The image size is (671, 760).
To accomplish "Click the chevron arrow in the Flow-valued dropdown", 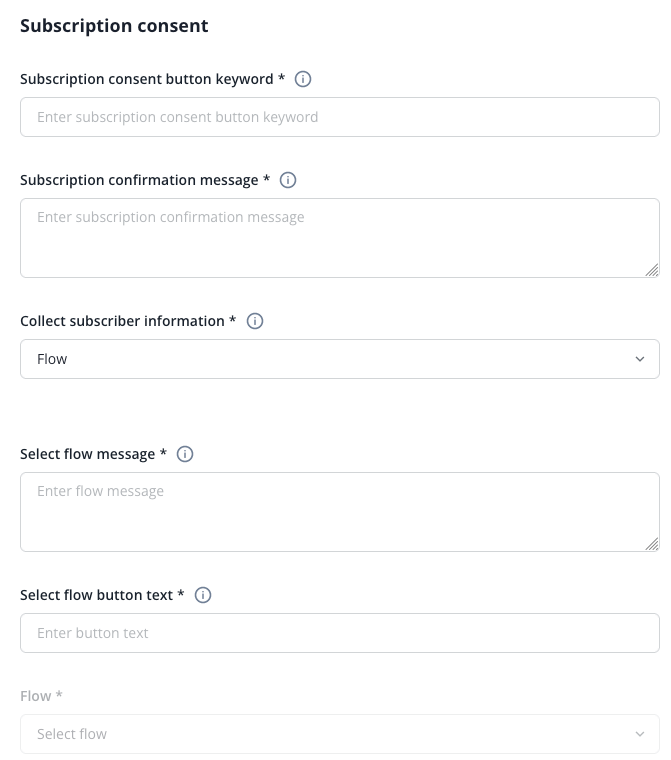I will click(x=640, y=359).
